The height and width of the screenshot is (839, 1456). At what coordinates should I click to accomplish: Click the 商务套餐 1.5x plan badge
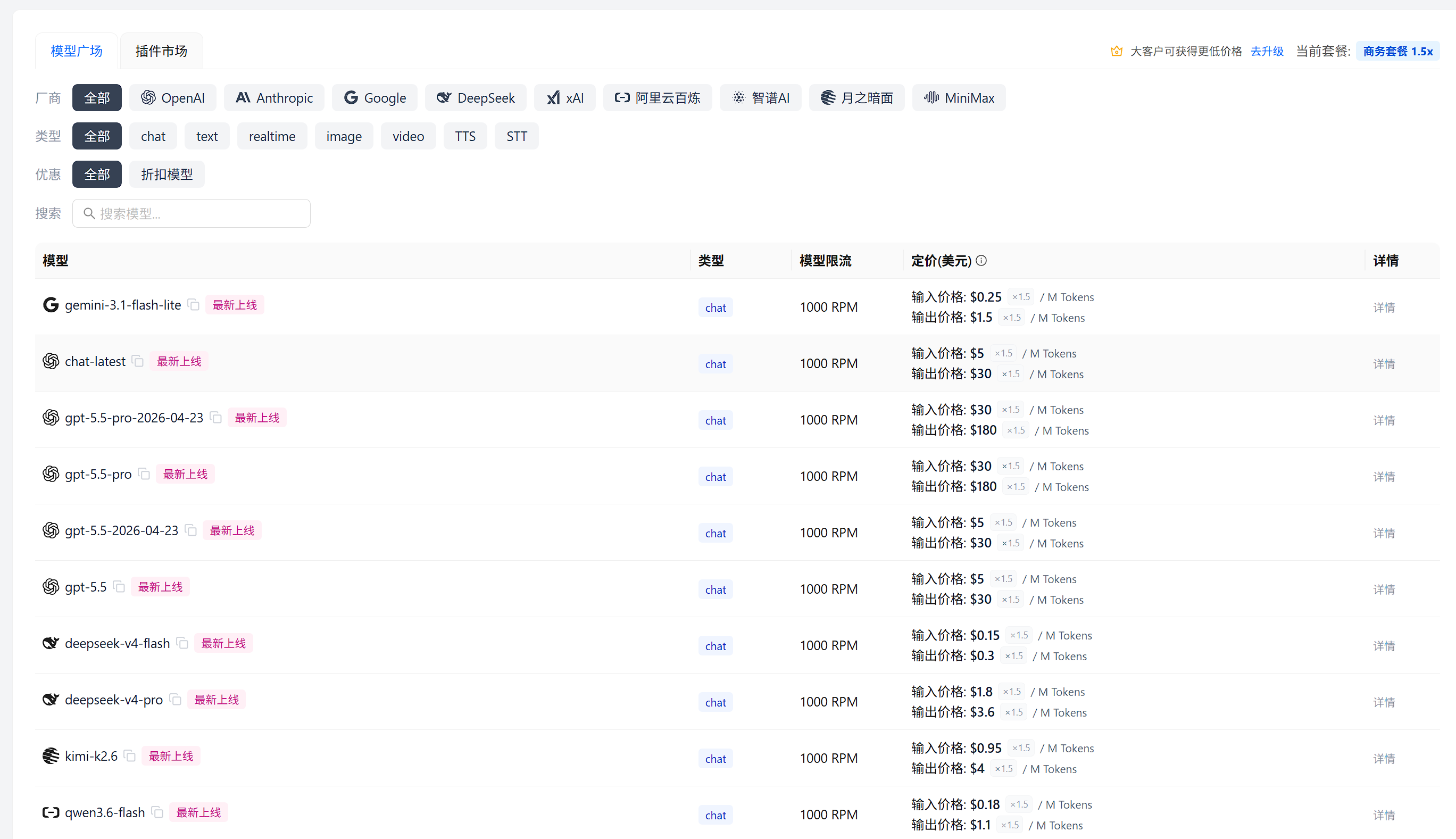coord(1398,51)
